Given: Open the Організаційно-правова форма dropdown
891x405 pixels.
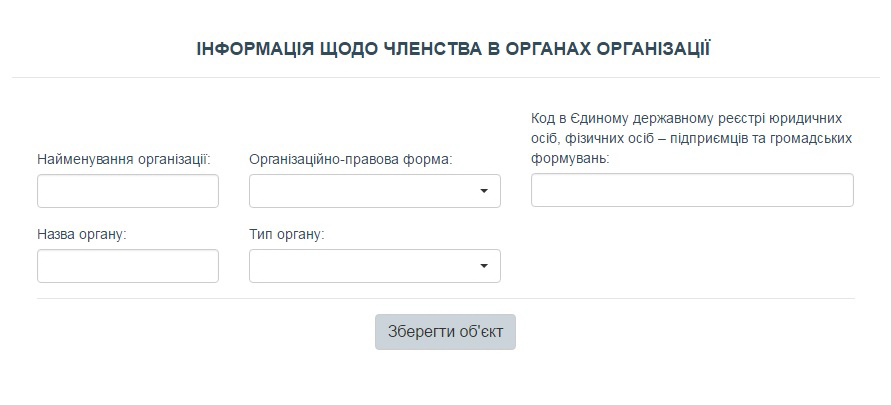Looking at the screenshot, I should click(374, 191).
